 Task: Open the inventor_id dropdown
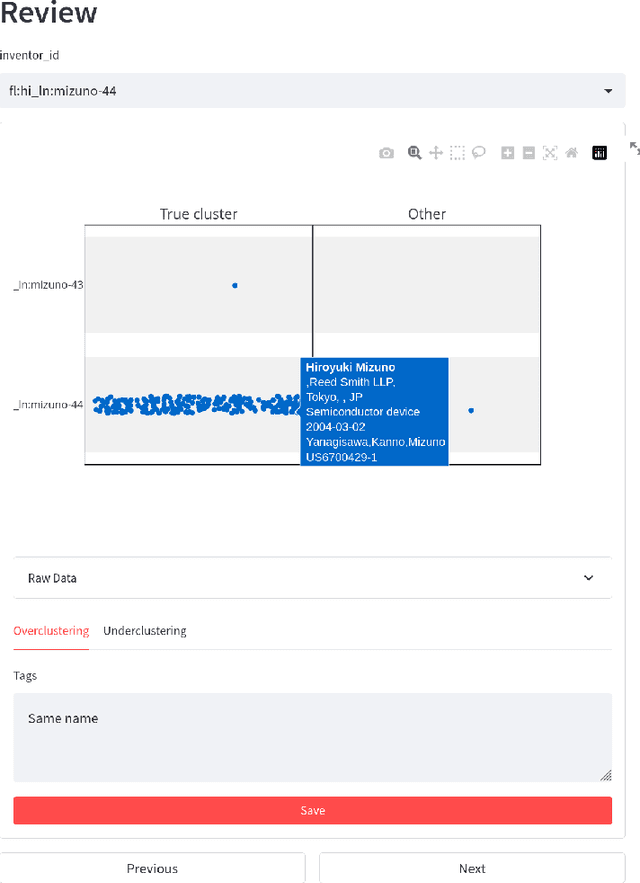[312, 91]
